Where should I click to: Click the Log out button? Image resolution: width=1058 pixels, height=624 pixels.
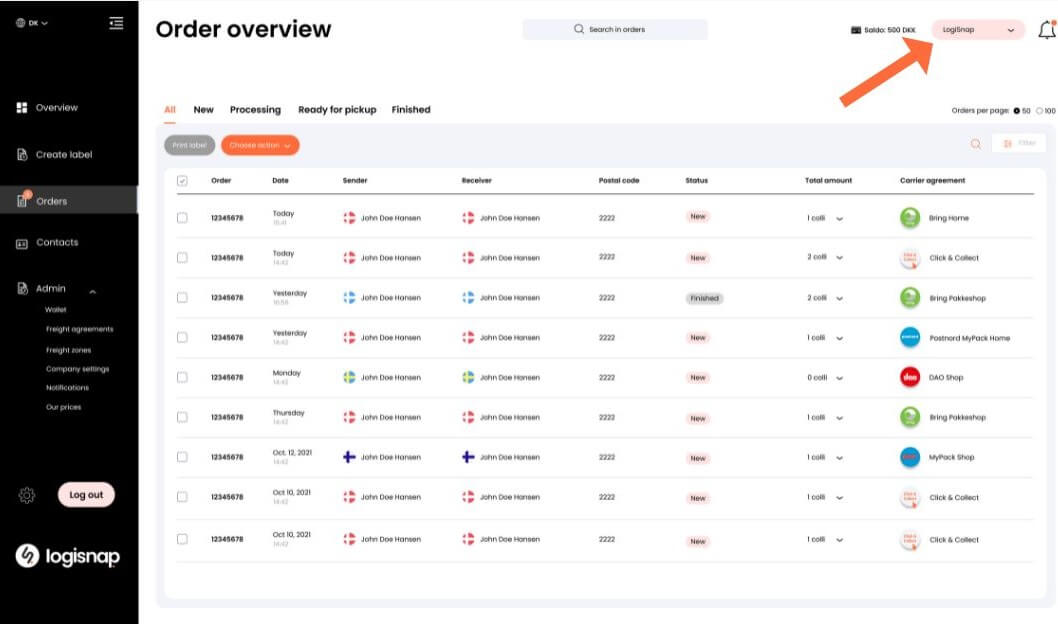click(x=86, y=494)
